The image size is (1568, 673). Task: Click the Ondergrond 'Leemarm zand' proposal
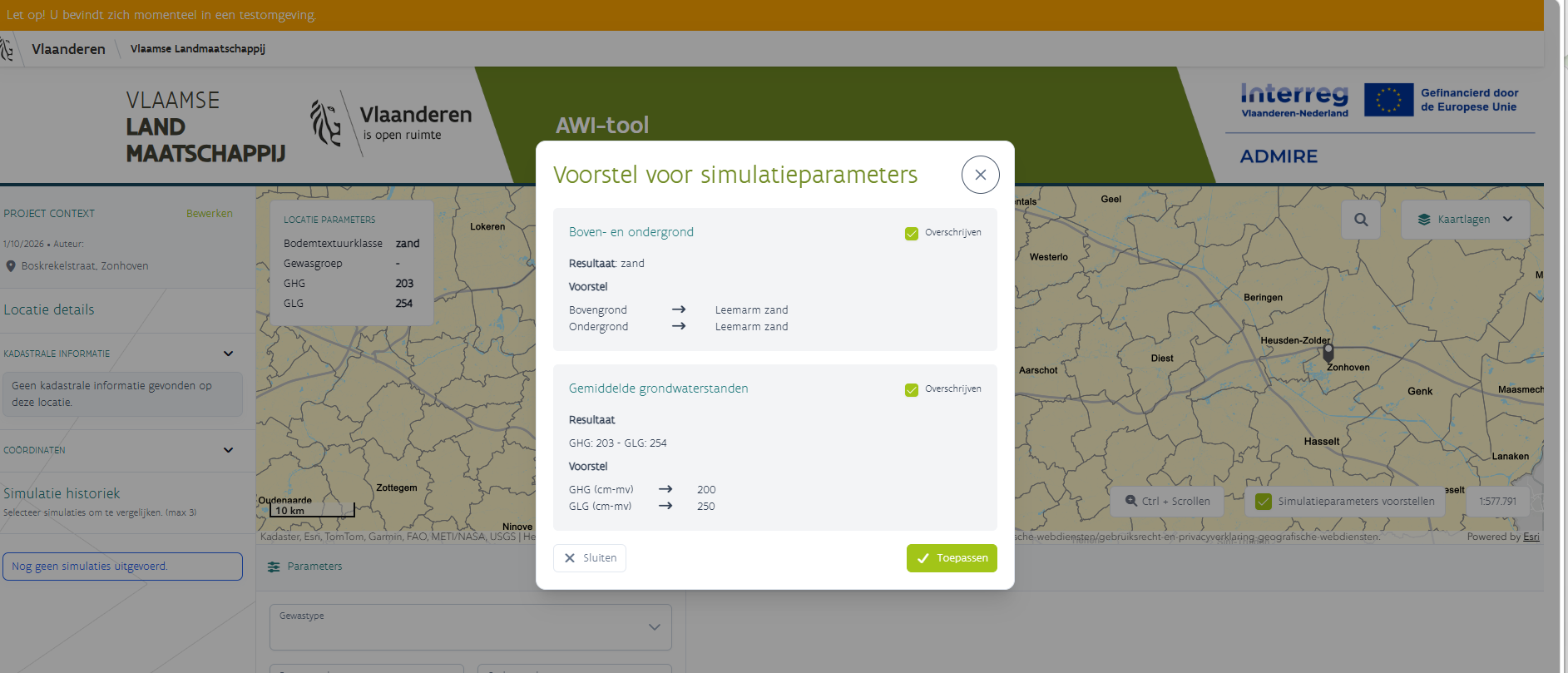click(751, 327)
